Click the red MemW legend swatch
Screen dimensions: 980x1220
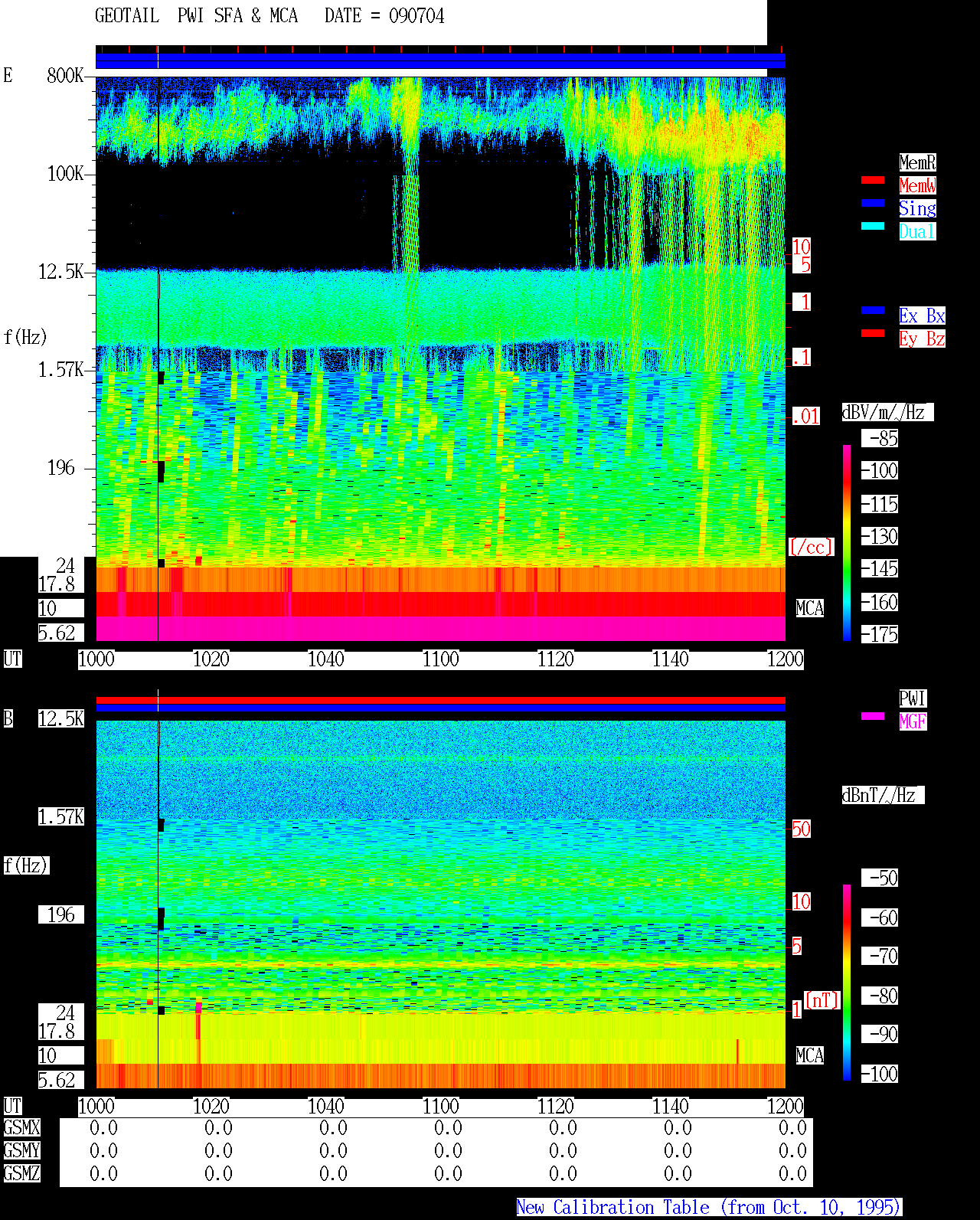tap(873, 180)
